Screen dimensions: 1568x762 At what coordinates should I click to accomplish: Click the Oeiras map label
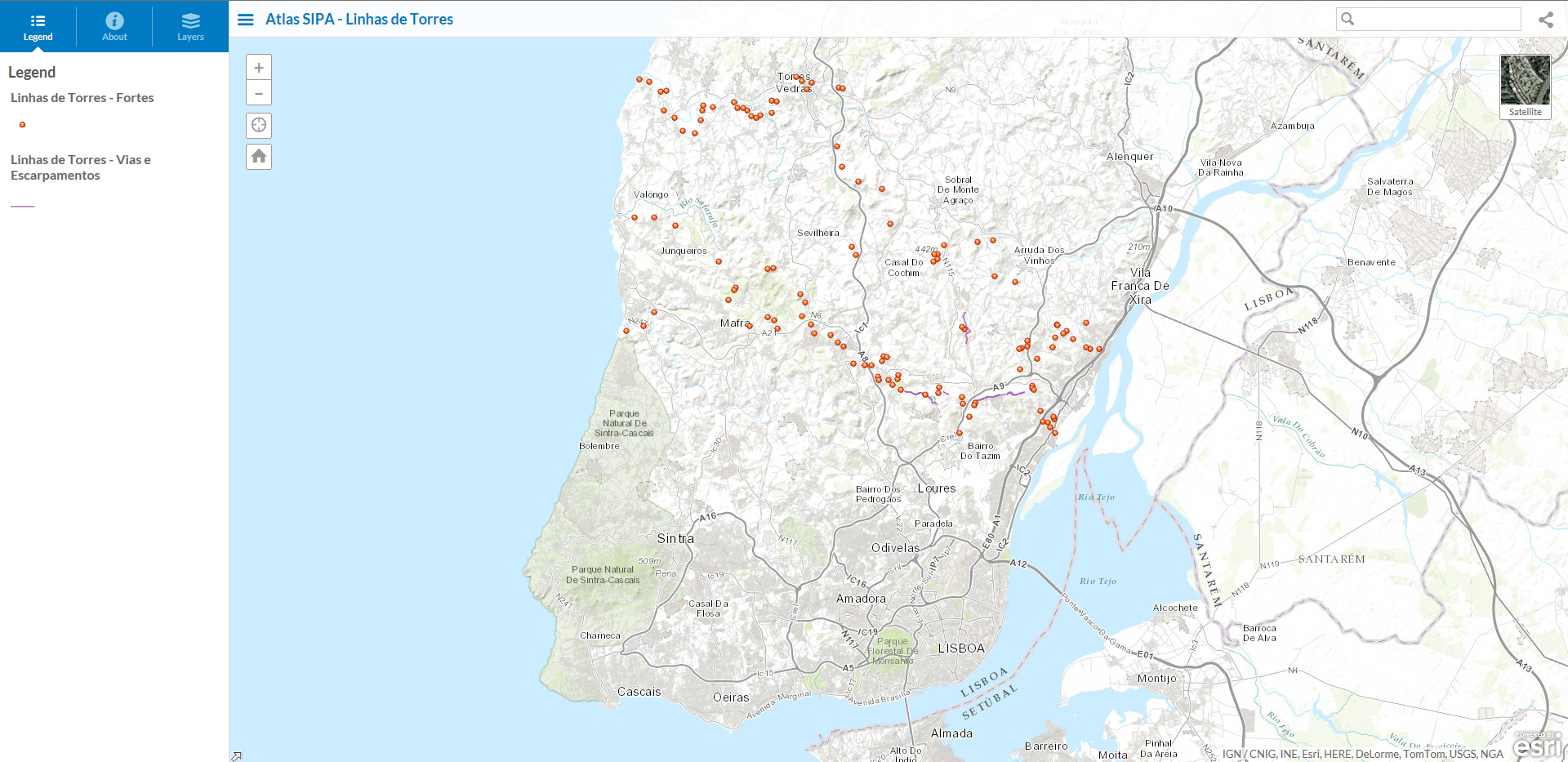coord(731,697)
